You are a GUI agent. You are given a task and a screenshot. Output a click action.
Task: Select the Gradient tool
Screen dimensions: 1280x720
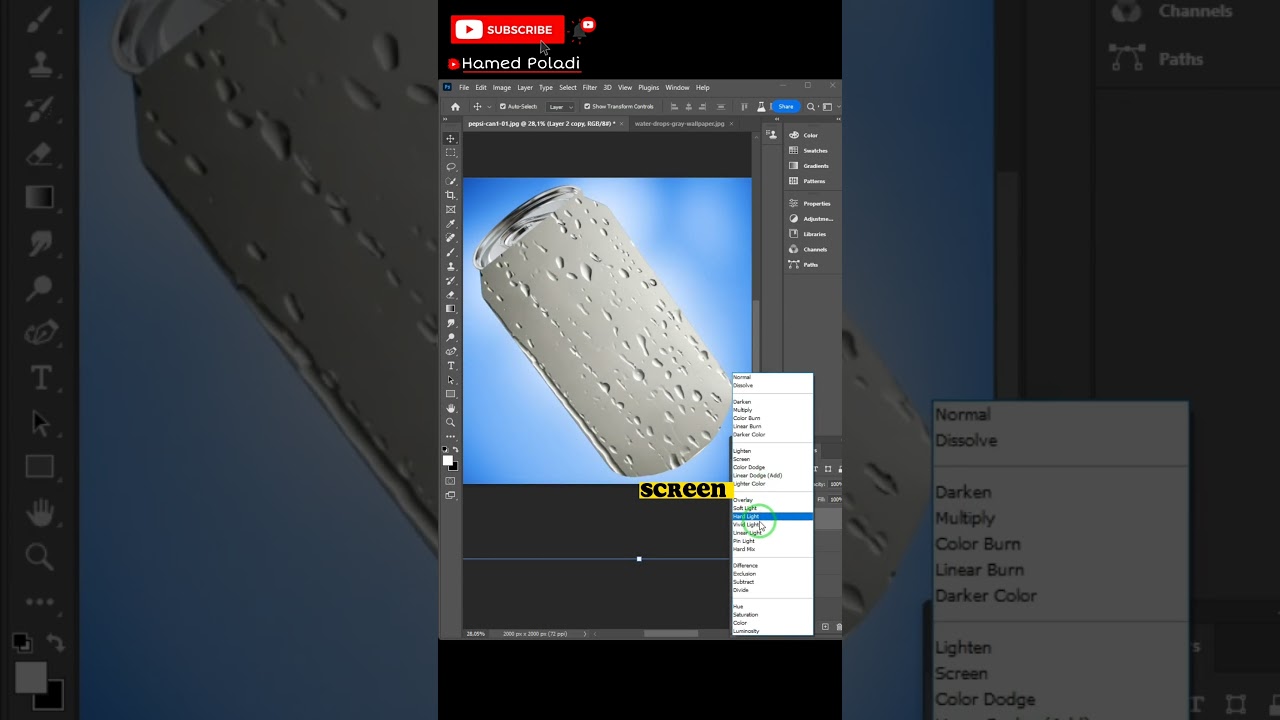(451, 309)
